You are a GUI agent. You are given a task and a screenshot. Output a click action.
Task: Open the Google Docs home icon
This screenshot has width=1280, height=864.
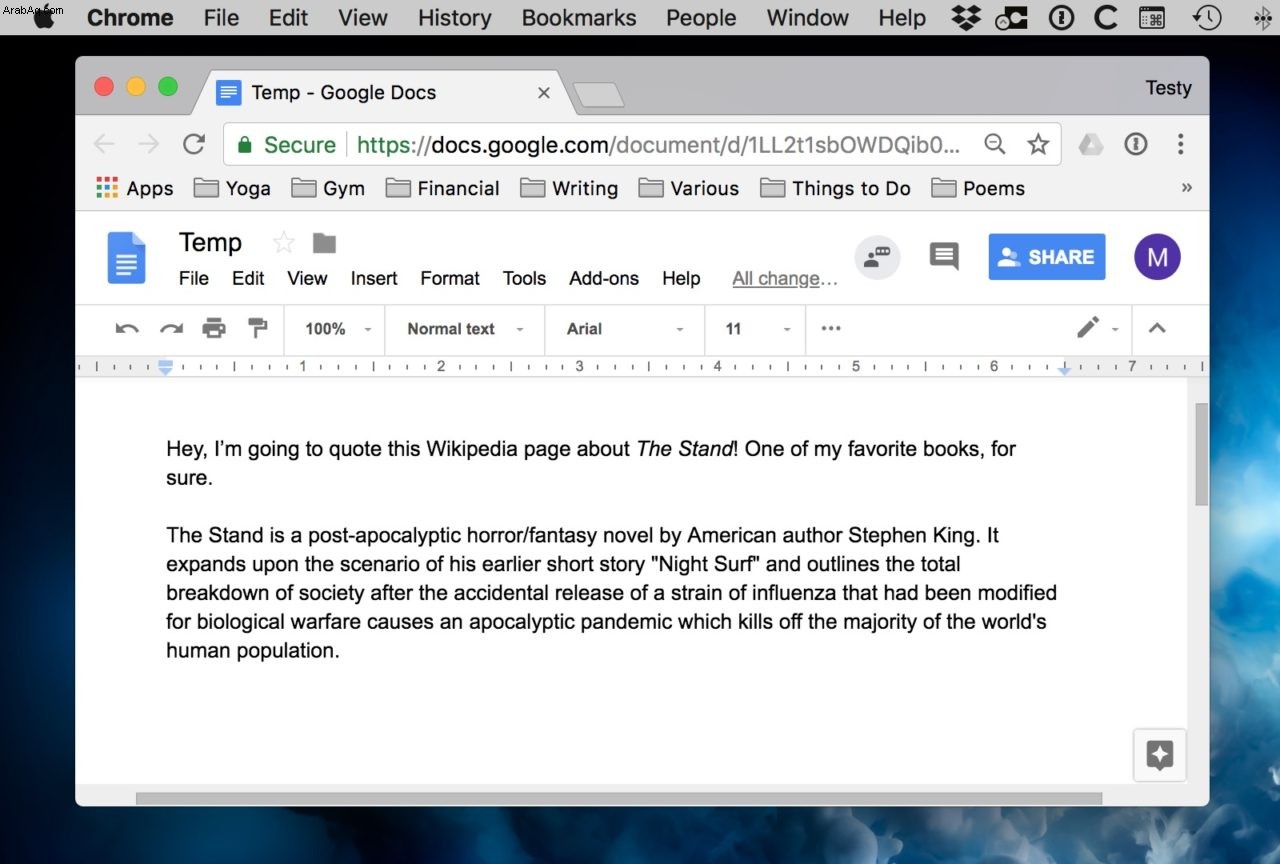(x=127, y=257)
